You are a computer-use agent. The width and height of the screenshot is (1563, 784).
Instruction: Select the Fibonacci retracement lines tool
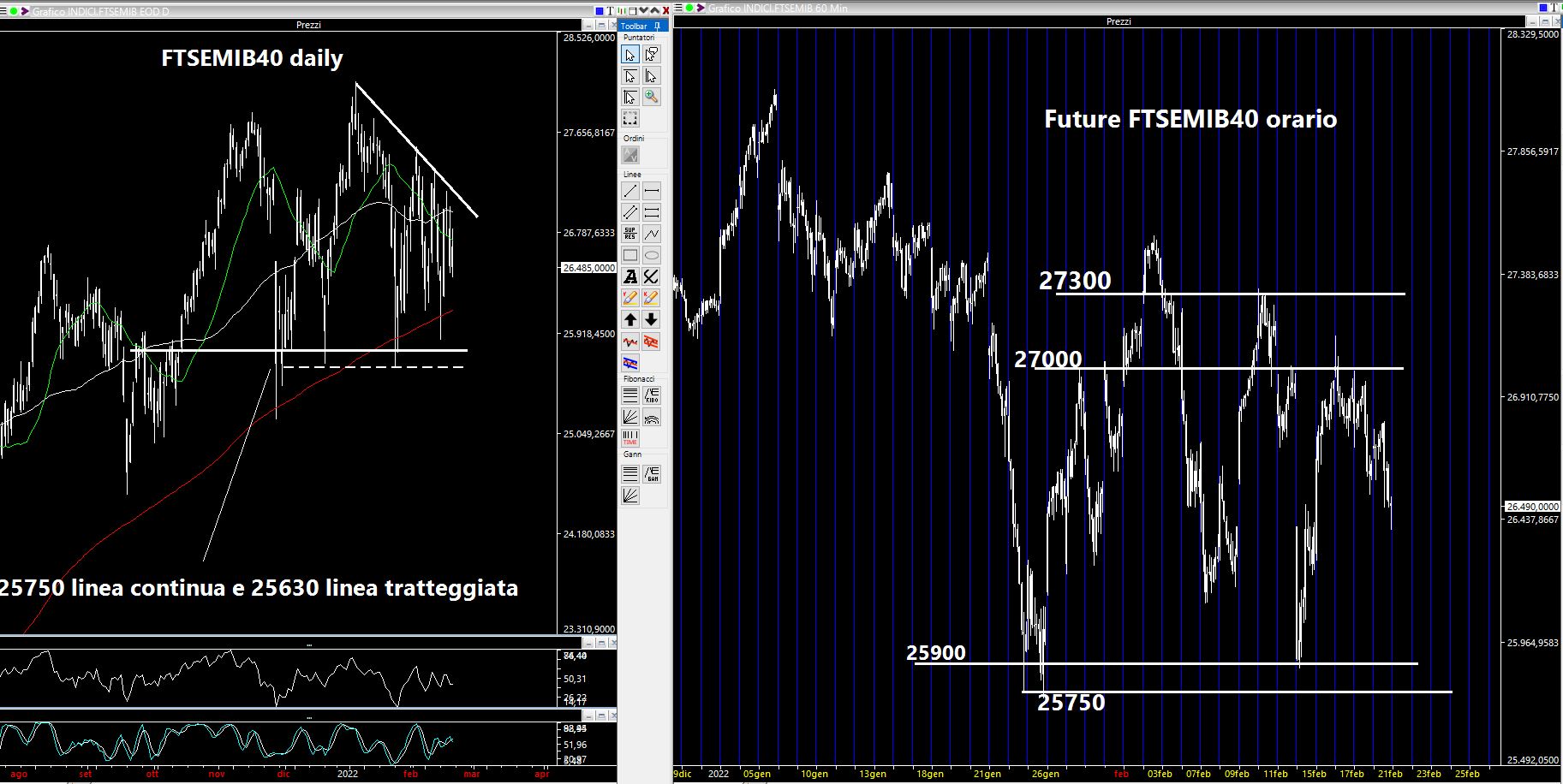[630, 395]
